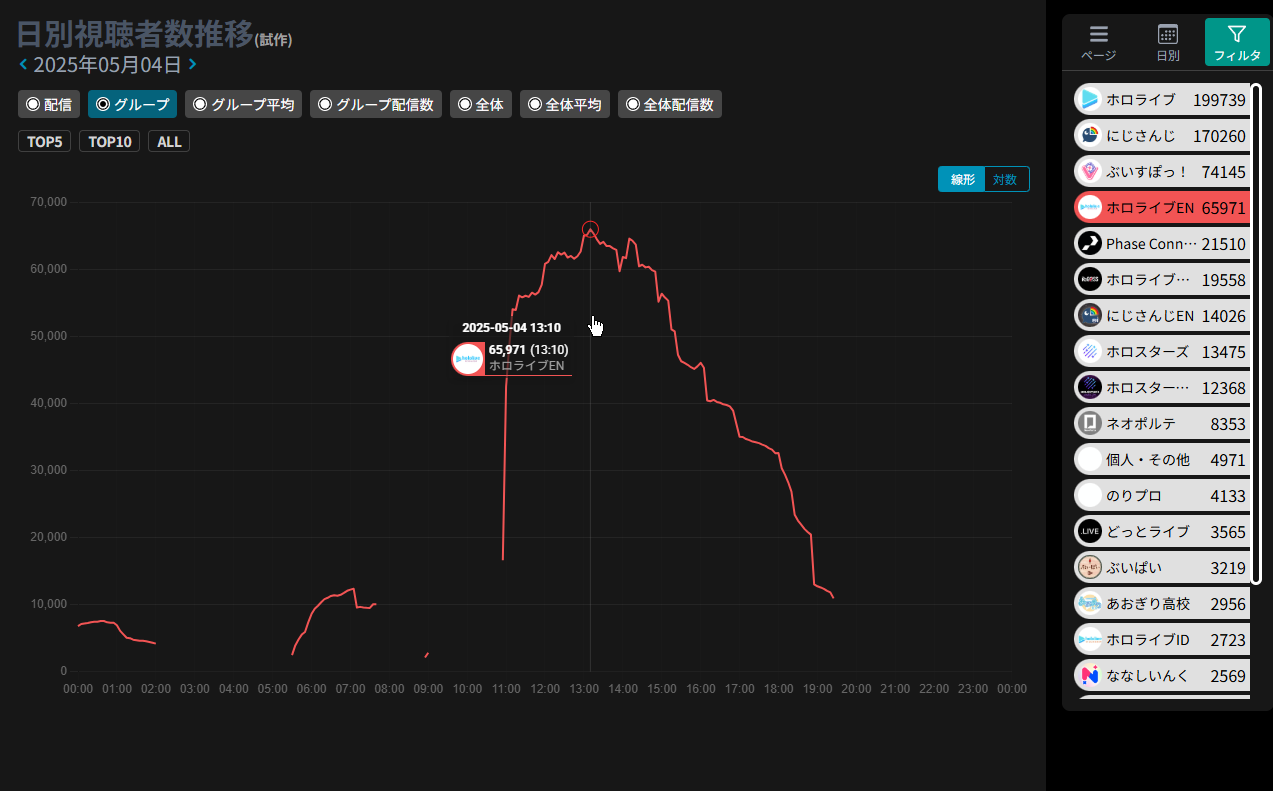Viewport: 1273px width, 791px height.
Task: Click the ホロスターズ logo icon
Action: [x=1089, y=351]
